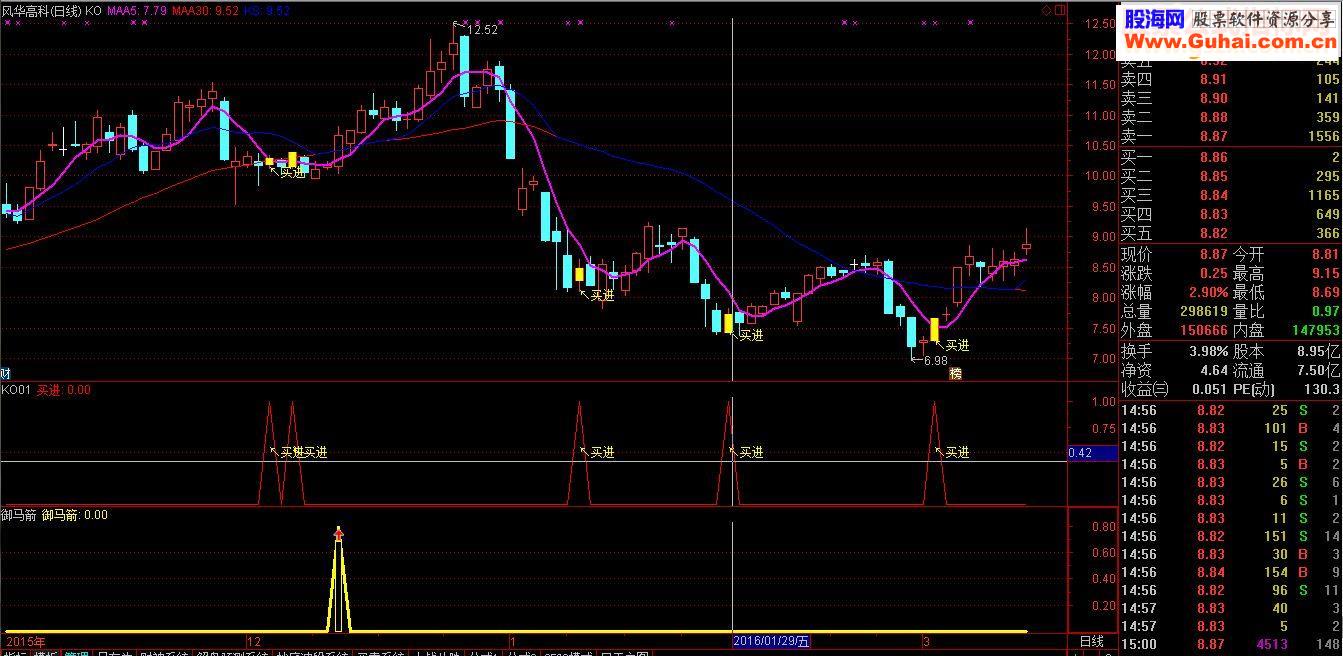
Task: Select the 买一 row at 8.86
Action: click(x=1229, y=157)
